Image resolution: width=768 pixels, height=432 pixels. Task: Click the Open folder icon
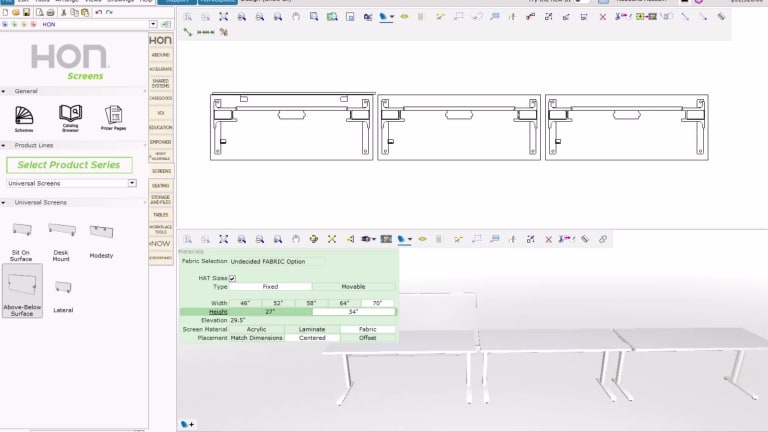click(x=16, y=12)
